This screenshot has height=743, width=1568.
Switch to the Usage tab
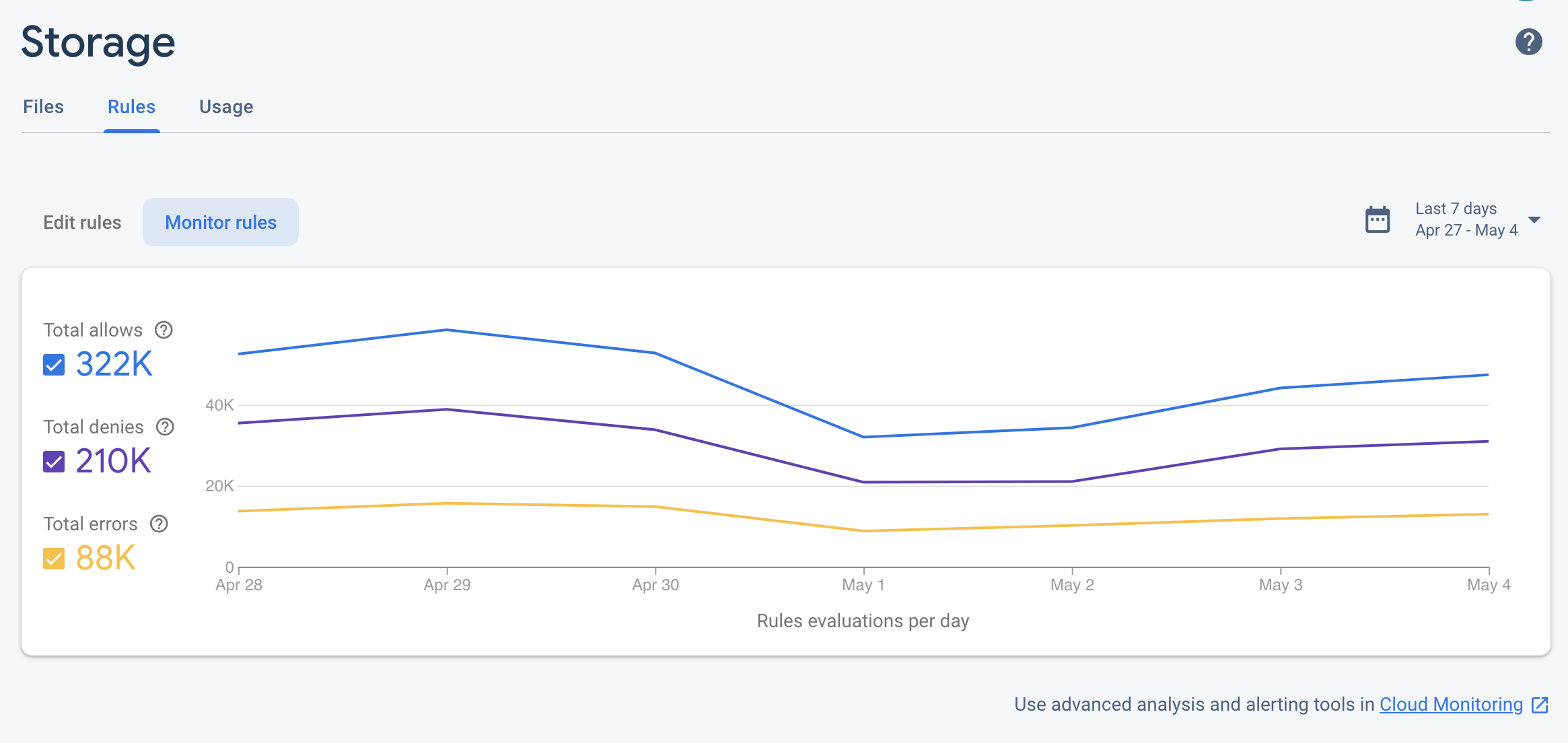point(225,107)
